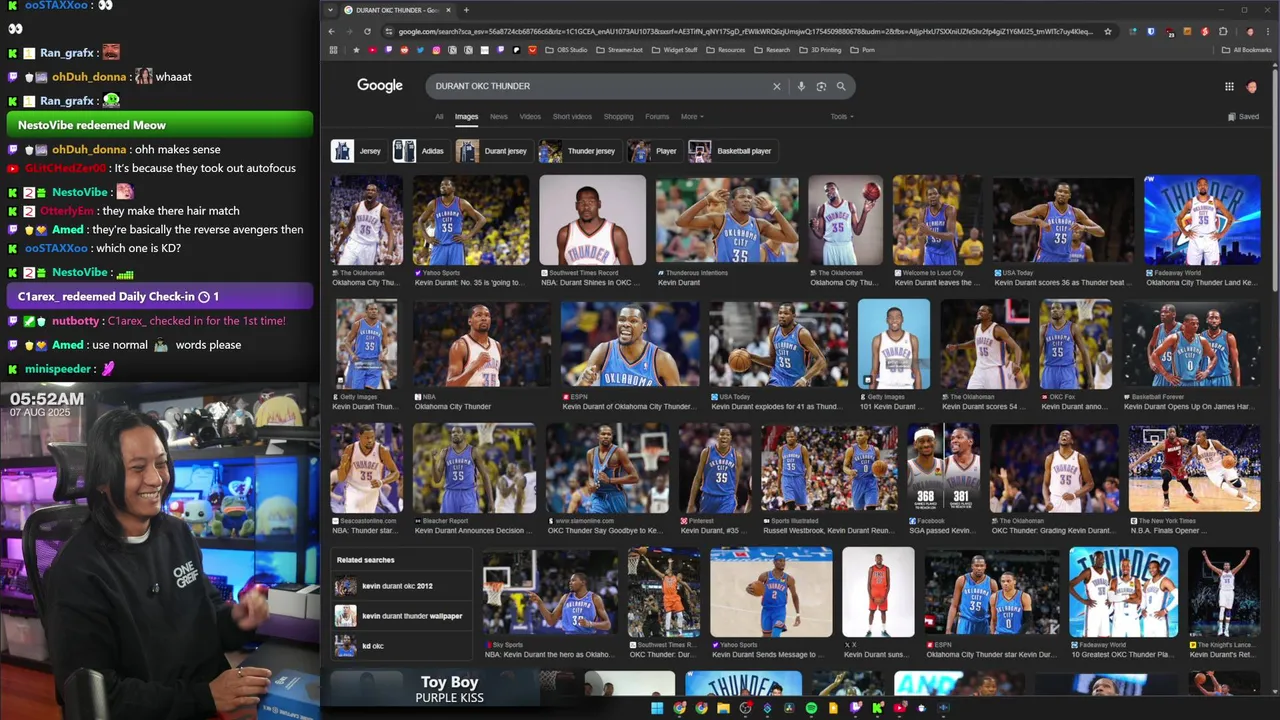Screen dimensions: 1280x720
Task: Click the Google logo to go home
Action: coord(380,86)
